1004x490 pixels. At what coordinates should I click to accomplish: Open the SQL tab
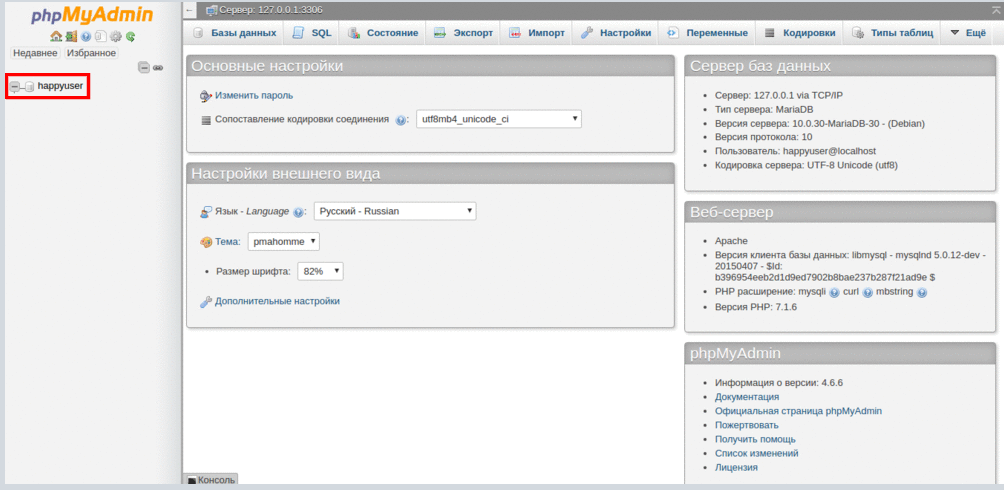(312, 33)
